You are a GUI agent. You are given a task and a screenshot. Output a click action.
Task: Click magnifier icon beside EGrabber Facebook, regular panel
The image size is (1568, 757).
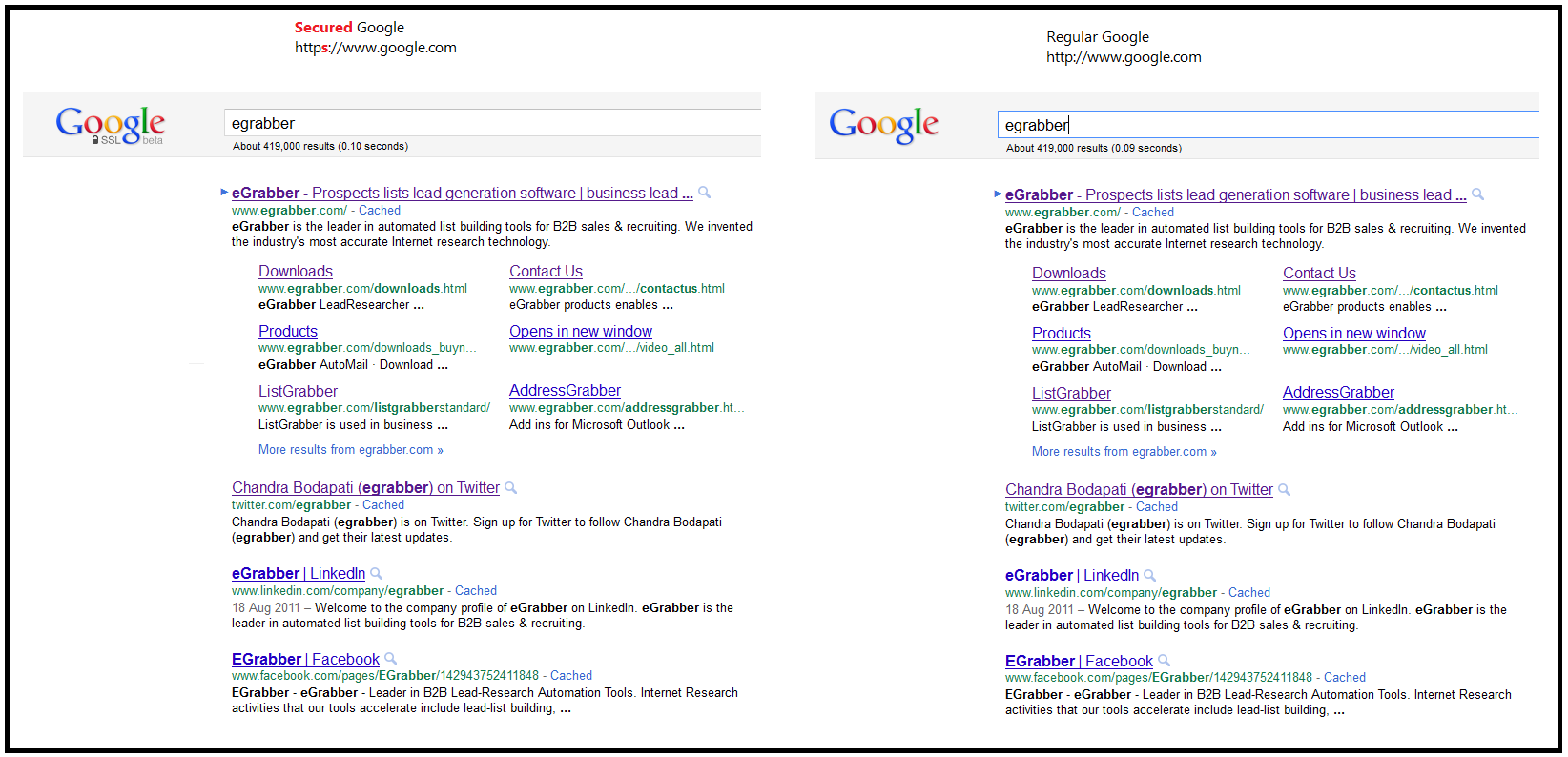[x=1165, y=661]
